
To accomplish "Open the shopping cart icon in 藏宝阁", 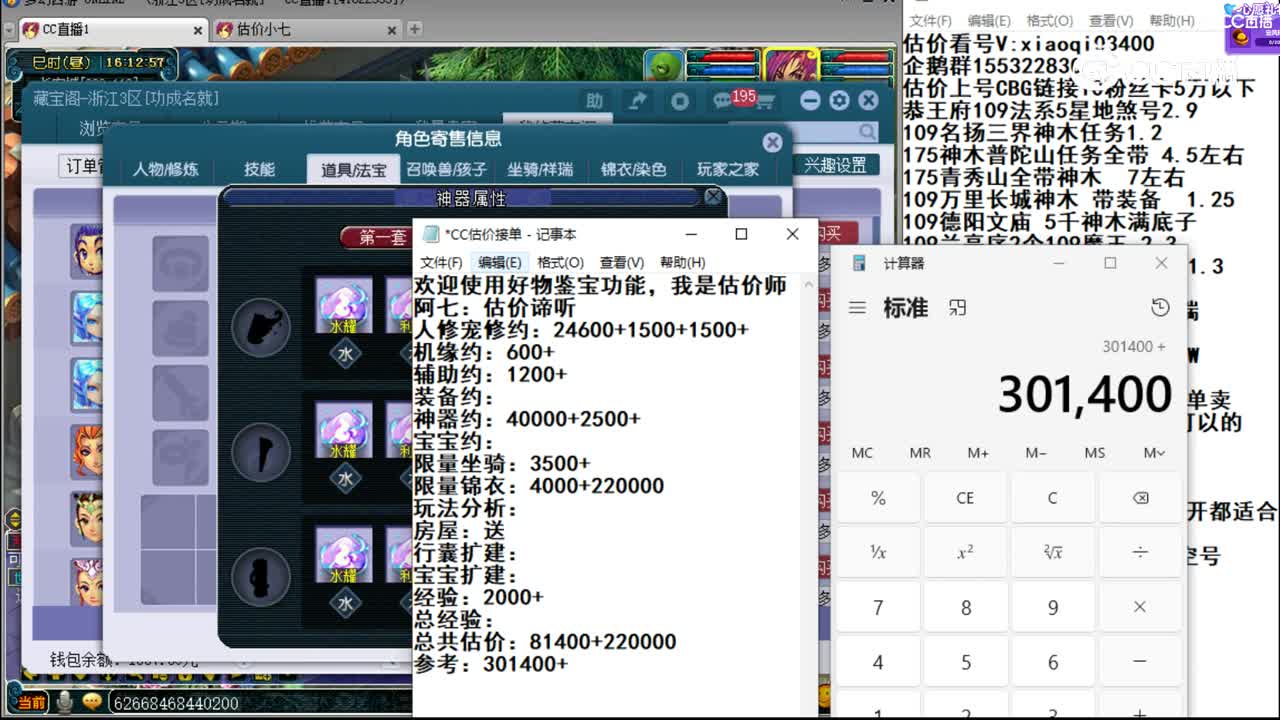I will [x=765, y=102].
